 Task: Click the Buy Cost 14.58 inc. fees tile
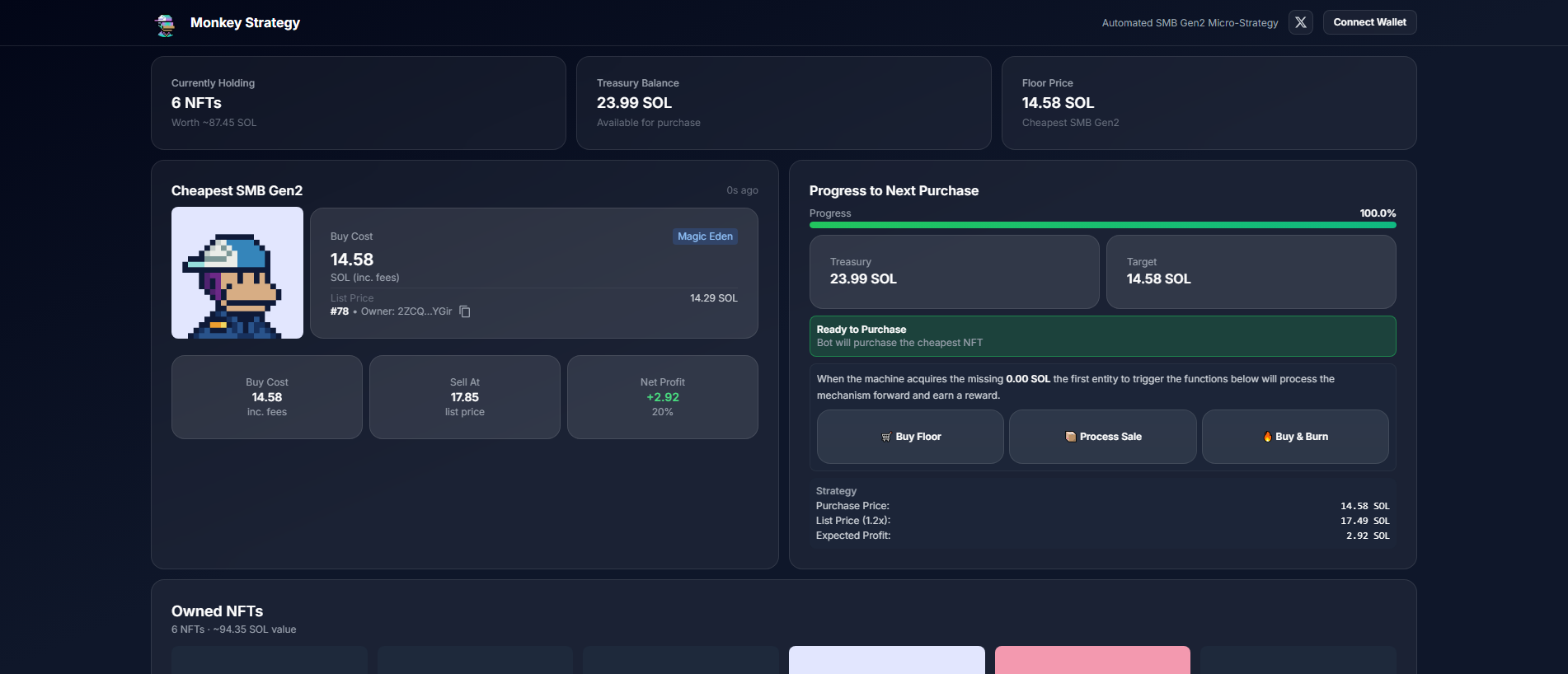pyautogui.click(x=267, y=397)
